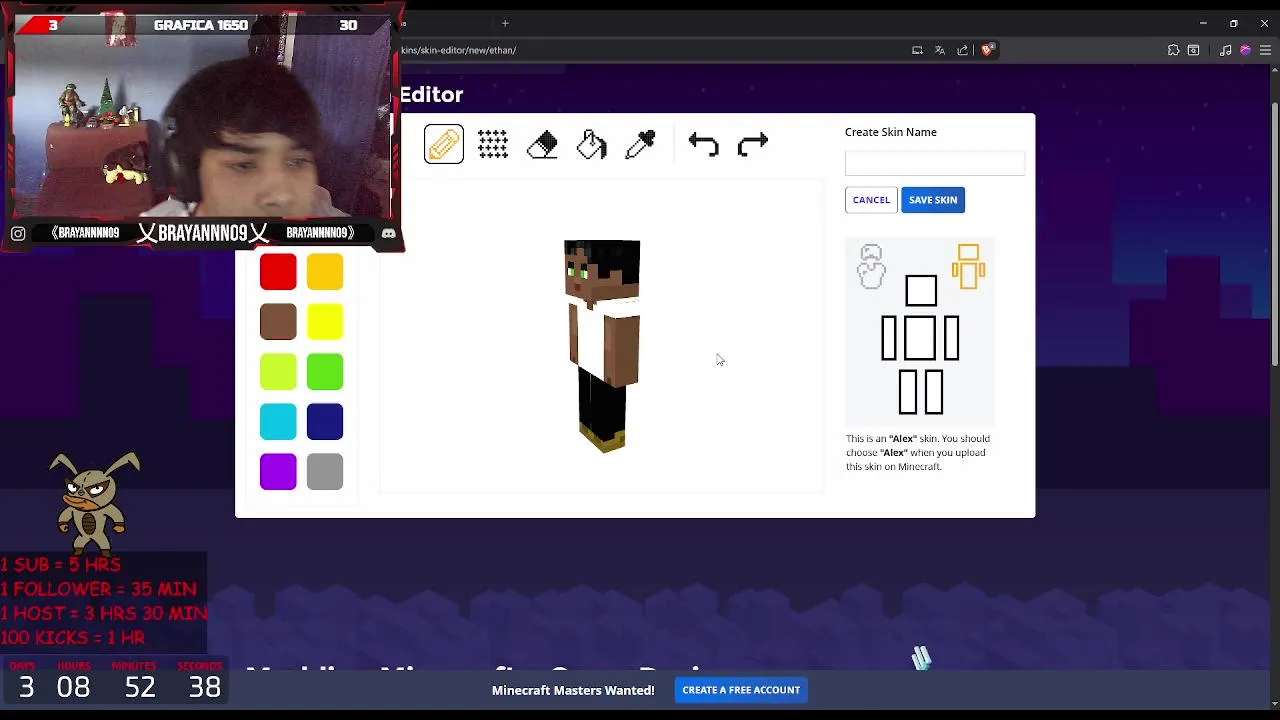
Task: Pick the dark blue color swatch
Action: (x=325, y=422)
